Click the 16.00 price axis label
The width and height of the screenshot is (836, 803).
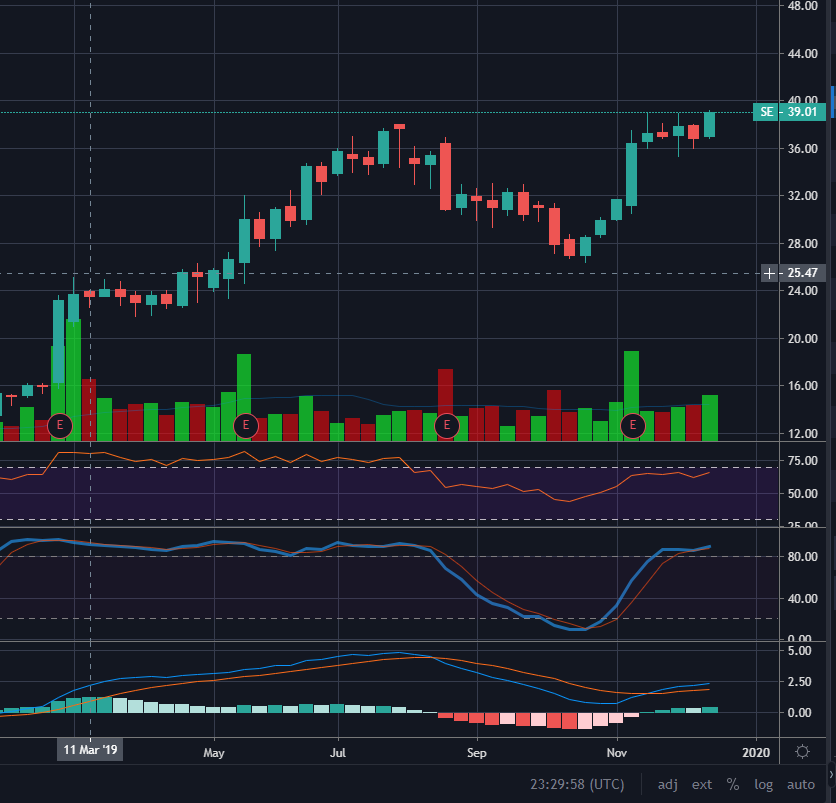802,386
